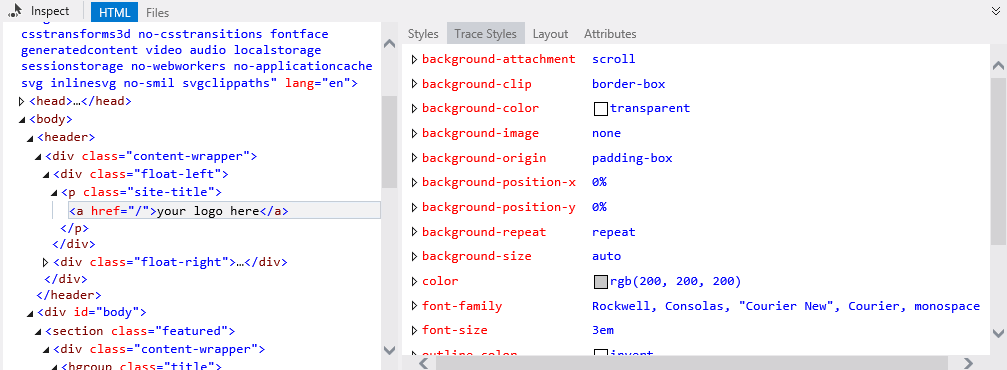
Task: Open the Files tab
Action: [x=157, y=12]
